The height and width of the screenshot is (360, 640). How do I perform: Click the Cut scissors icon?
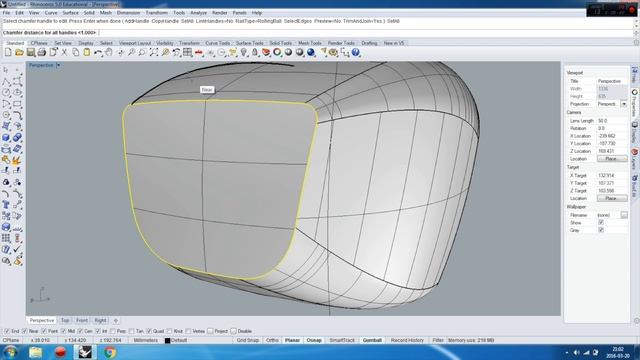[64, 52]
